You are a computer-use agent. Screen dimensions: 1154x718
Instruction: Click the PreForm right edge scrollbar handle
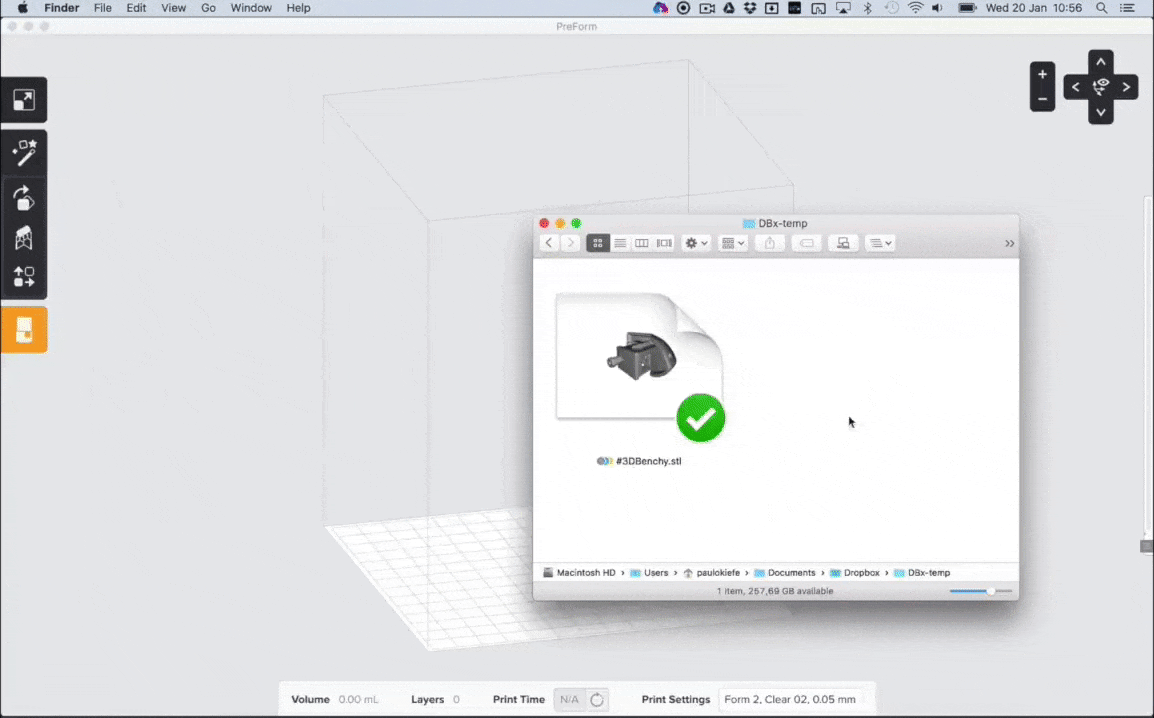pyautogui.click(x=1146, y=546)
